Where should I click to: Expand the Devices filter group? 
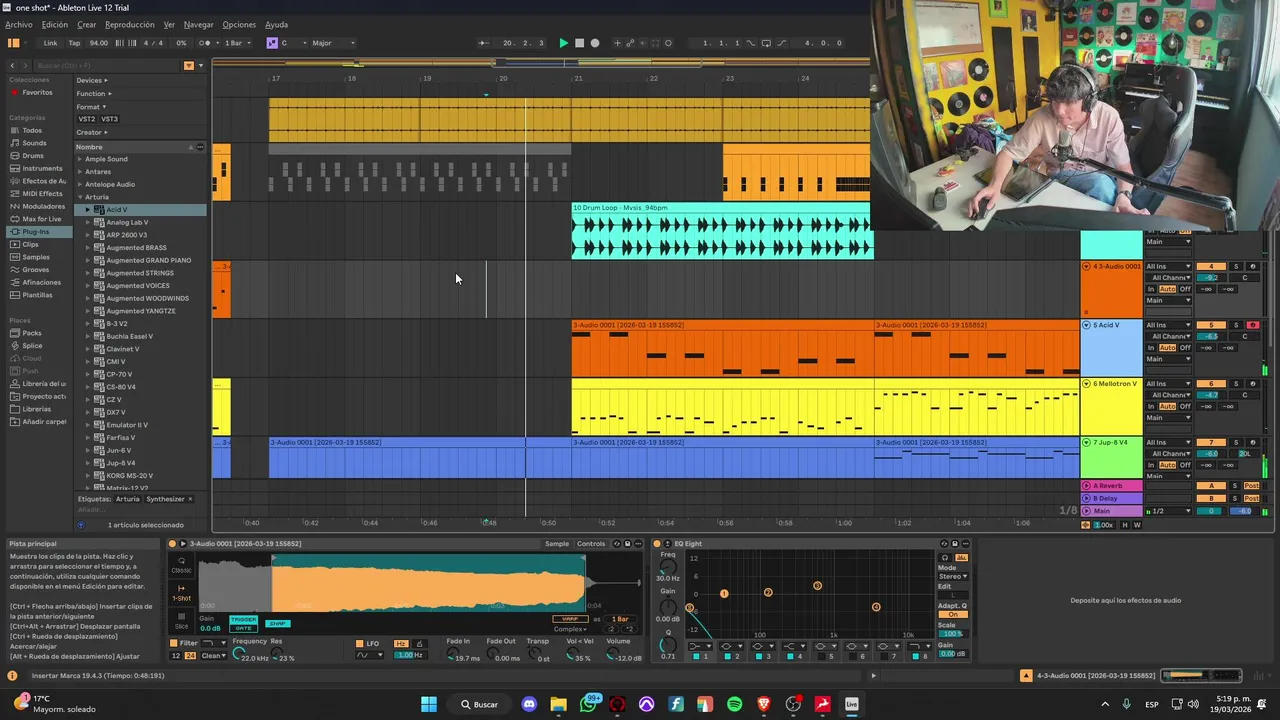click(x=92, y=80)
